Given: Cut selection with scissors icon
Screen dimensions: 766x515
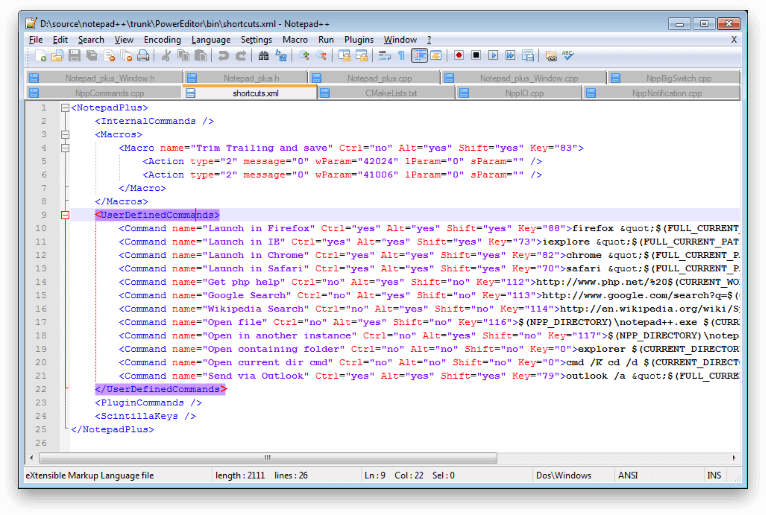Looking at the screenshot, I should coord(166,56).
